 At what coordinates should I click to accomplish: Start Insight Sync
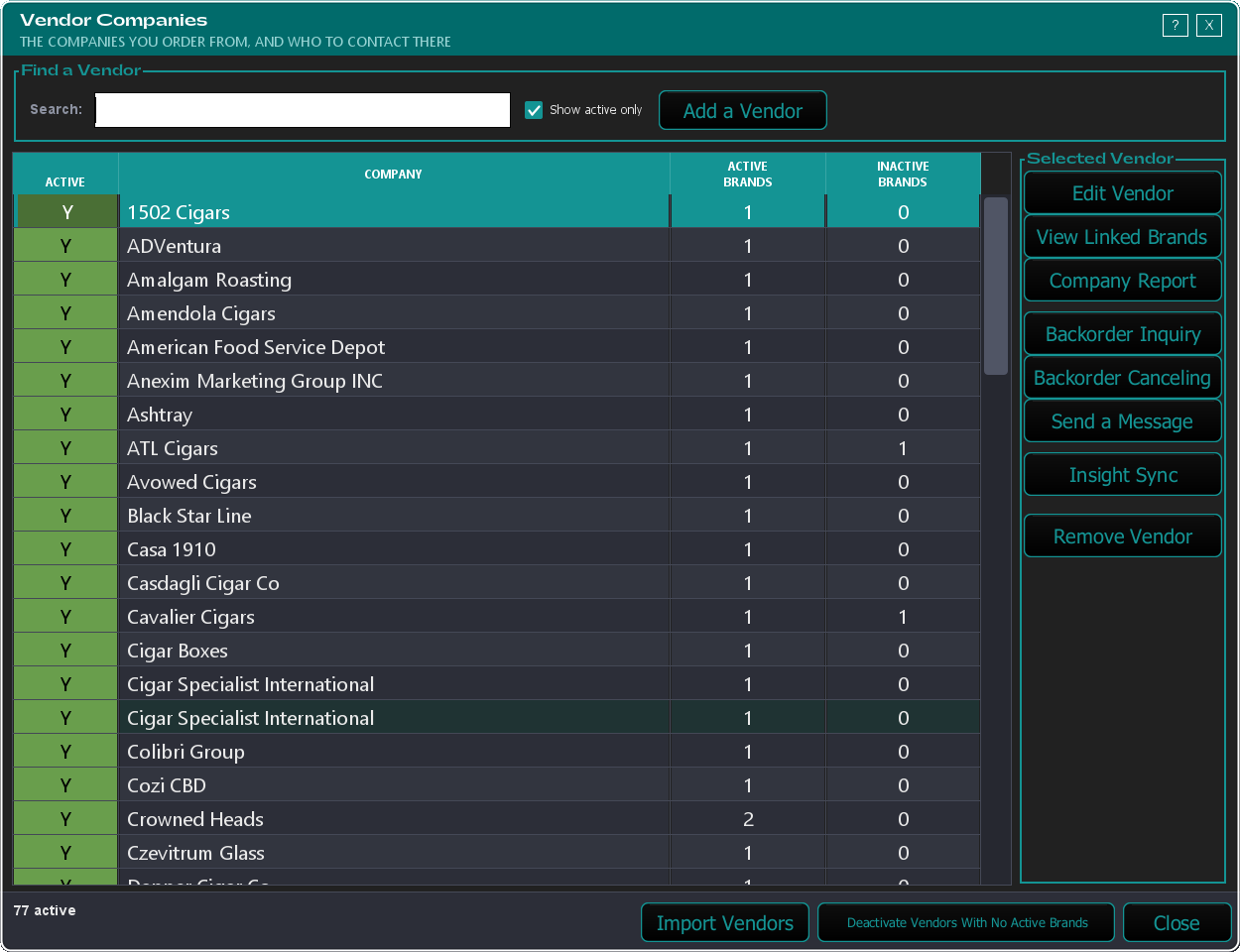click(1122, 475)
